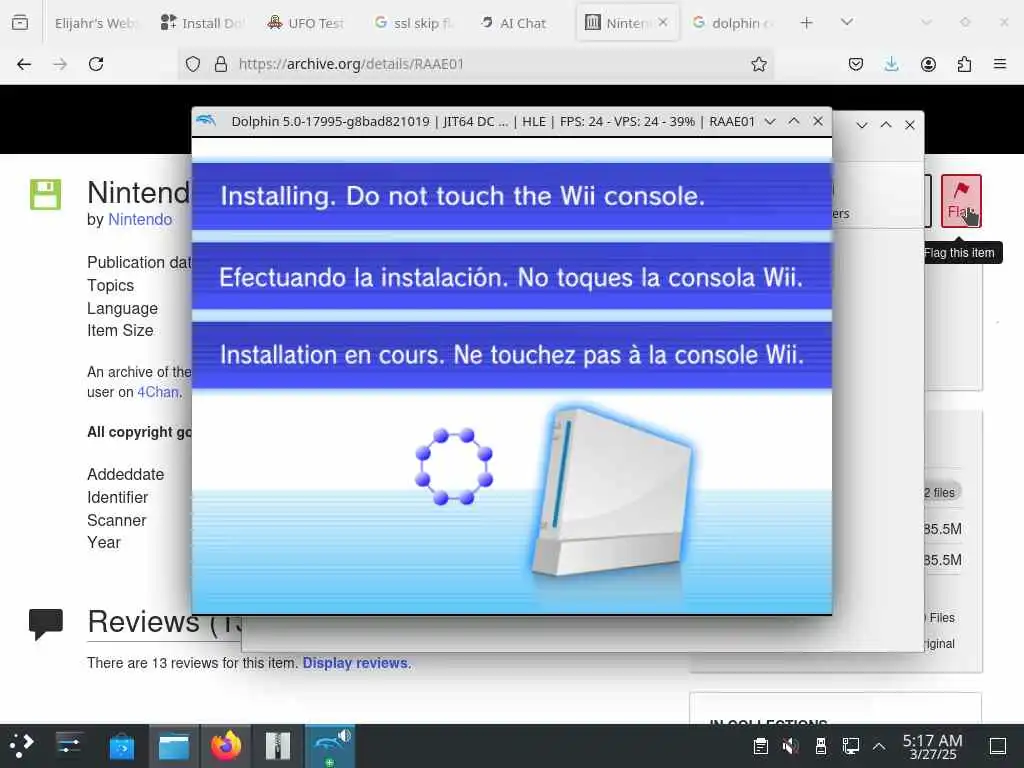Open extensions puzzle icon

[x=964, y=64]
